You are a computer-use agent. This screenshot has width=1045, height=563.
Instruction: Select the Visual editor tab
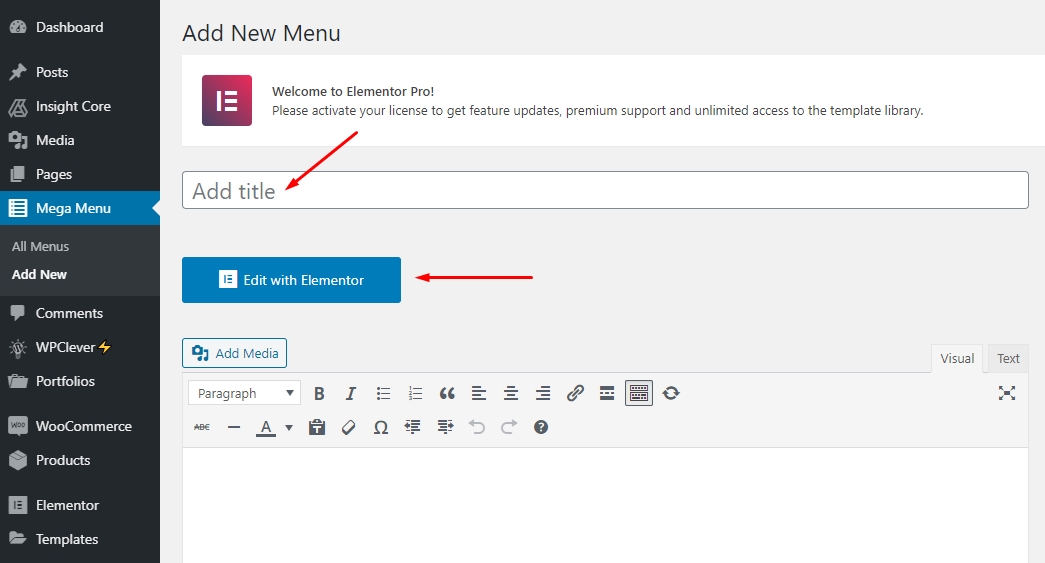coord(957,358)
